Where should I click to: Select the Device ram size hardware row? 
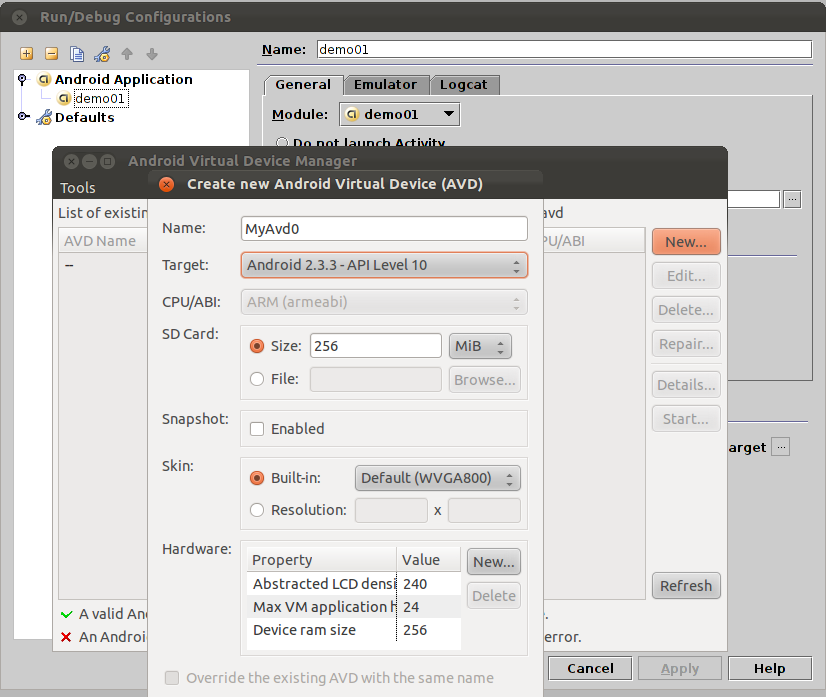pyautogui.click(x=353, y=630)
